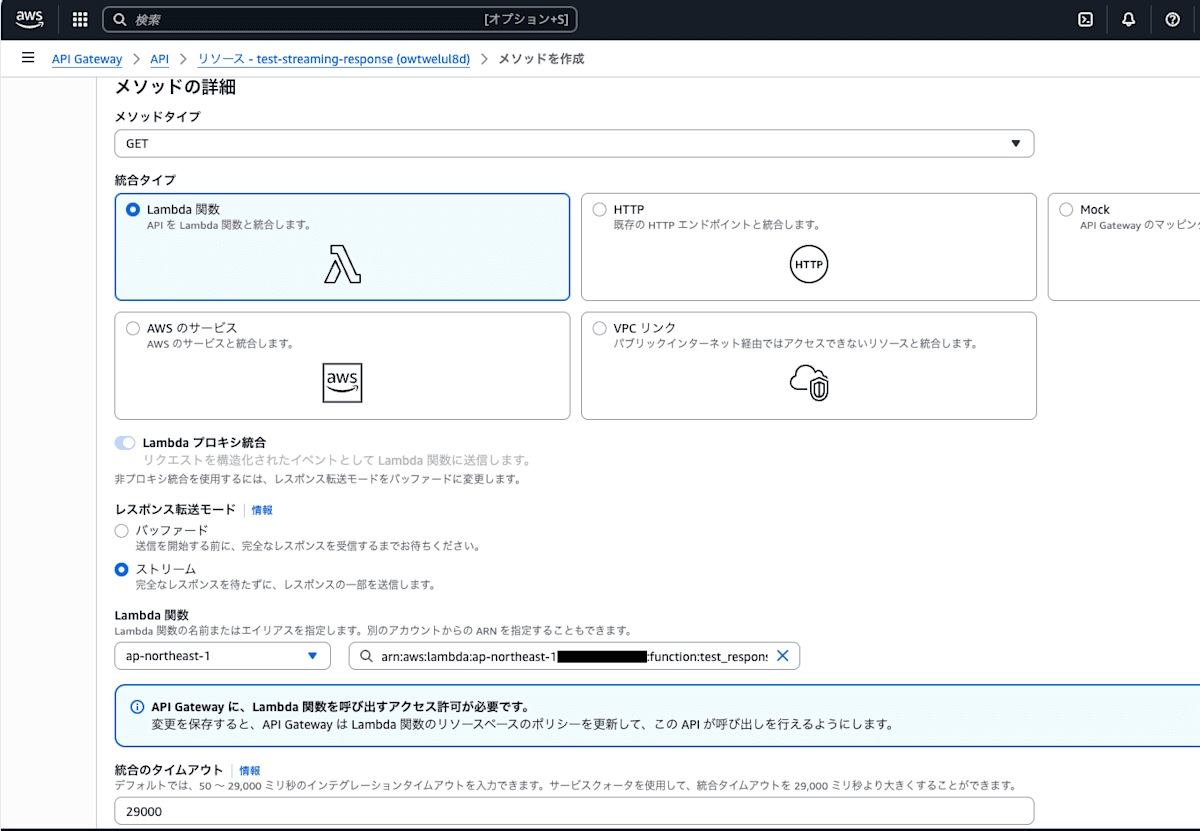Click the メソッドを作成 breadcrumb text
The image size is (1200, 831).
(541, 59)
